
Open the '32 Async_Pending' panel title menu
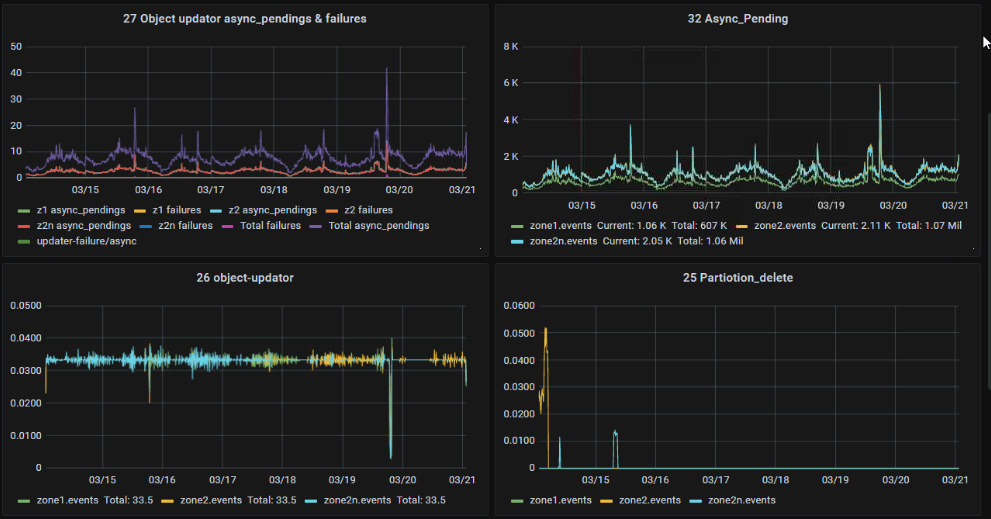pos(738,19)
